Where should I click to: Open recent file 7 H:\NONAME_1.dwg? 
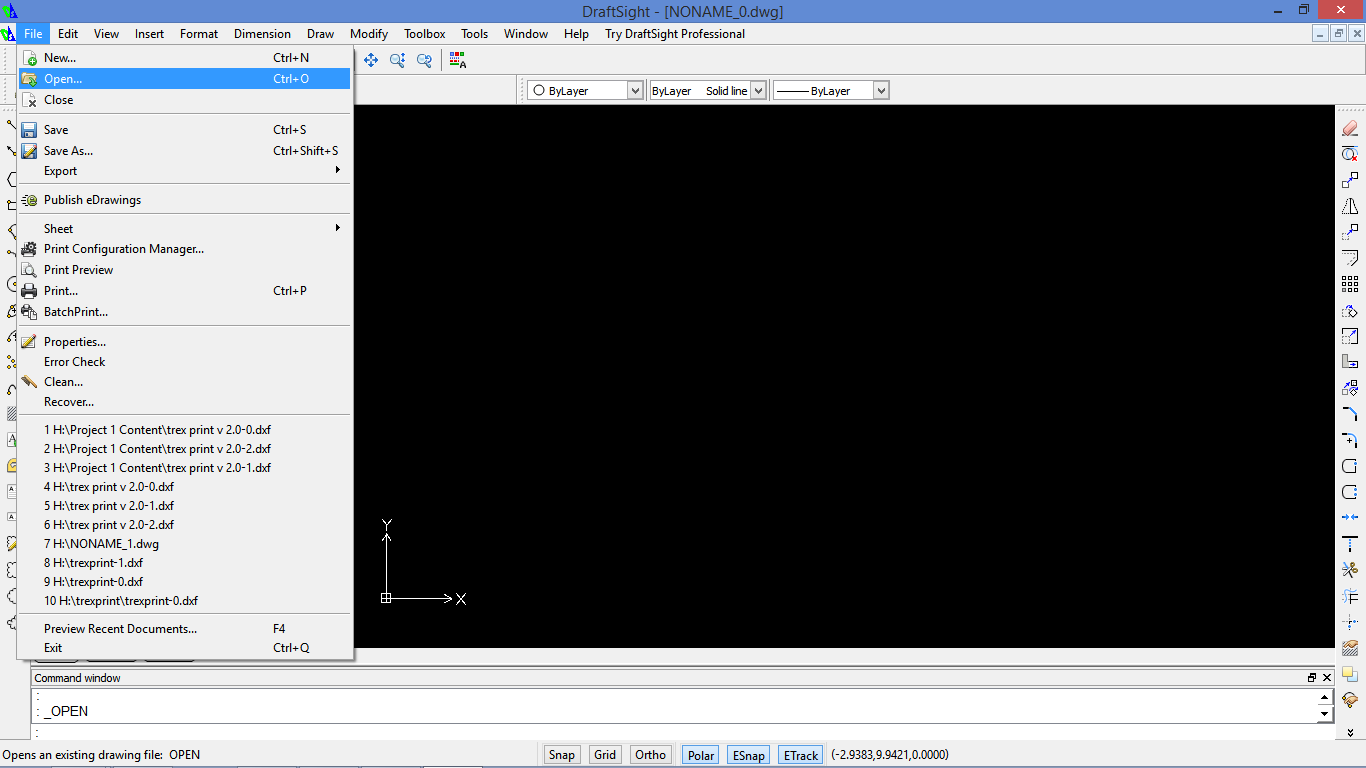coord(185,544)
